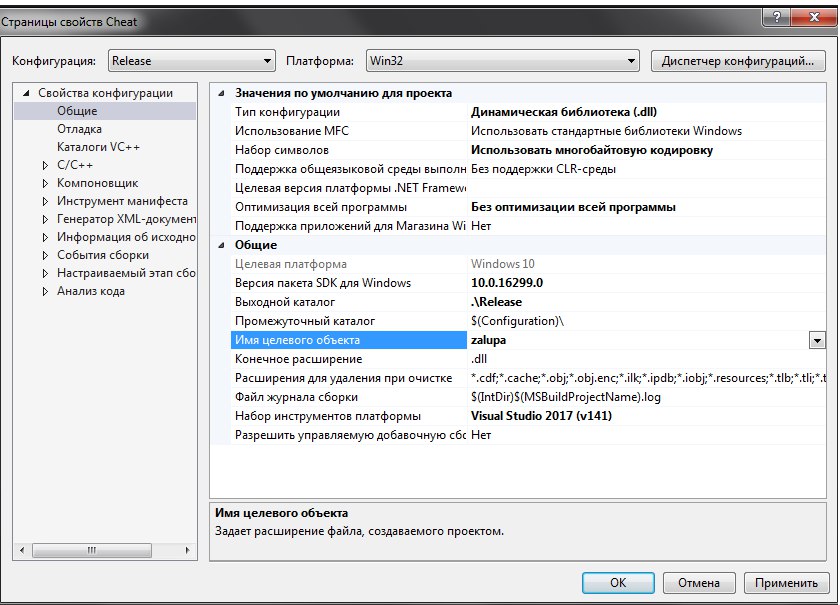Viewport: 840px width, 605px height.
Task: Click the .\Release output directory value
Action: (x=496, y=302)
